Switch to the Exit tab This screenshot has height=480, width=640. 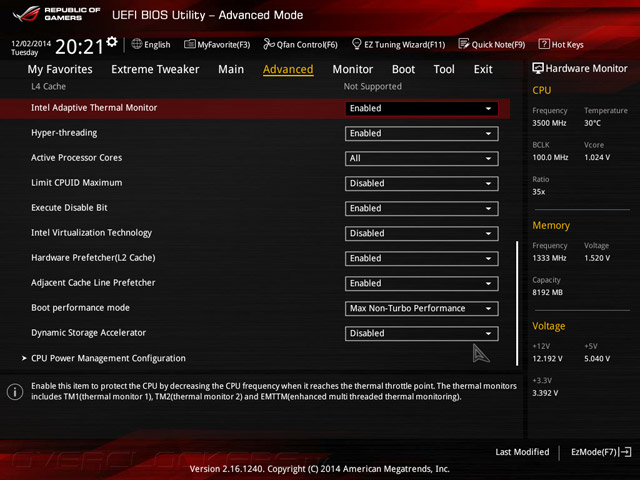(483, 69)
